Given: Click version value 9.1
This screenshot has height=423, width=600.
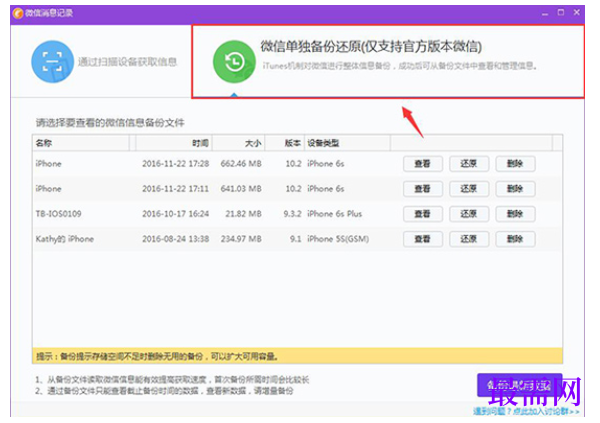Looking at the screenshot, I should pyautogui.click(x=296, y=239).
